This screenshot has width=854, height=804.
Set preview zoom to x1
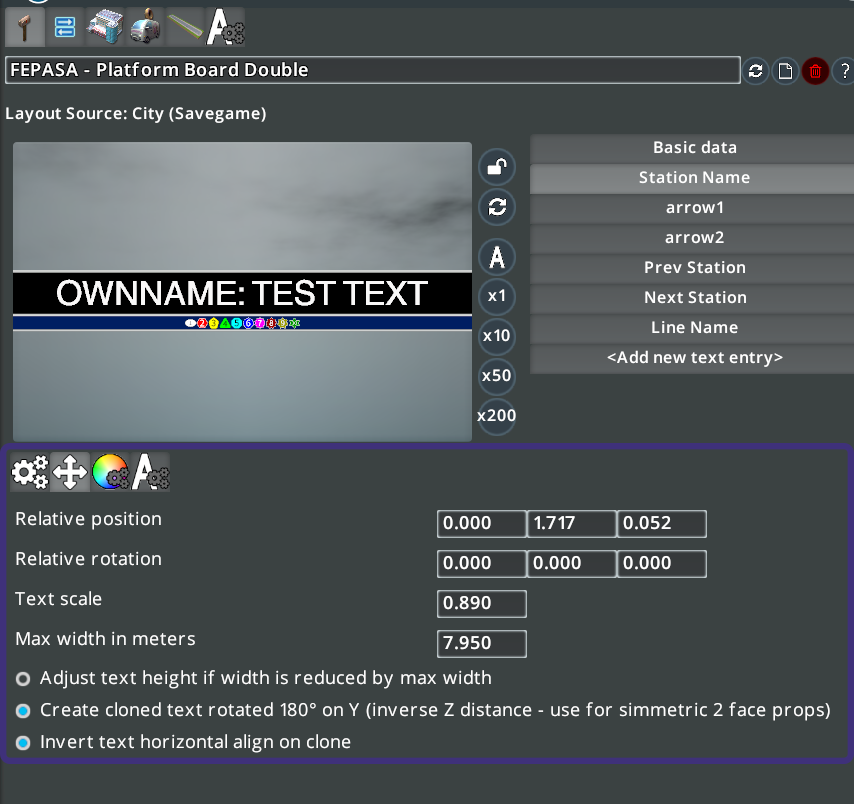[497, 296]
